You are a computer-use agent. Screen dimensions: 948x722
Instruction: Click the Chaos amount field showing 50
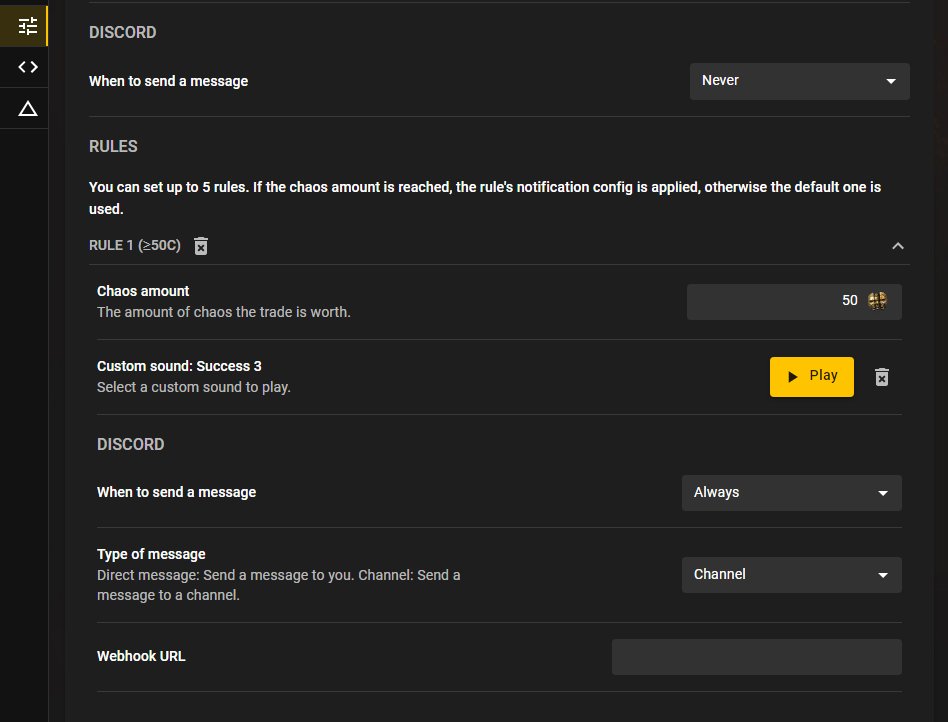click(x=794, y=301)
